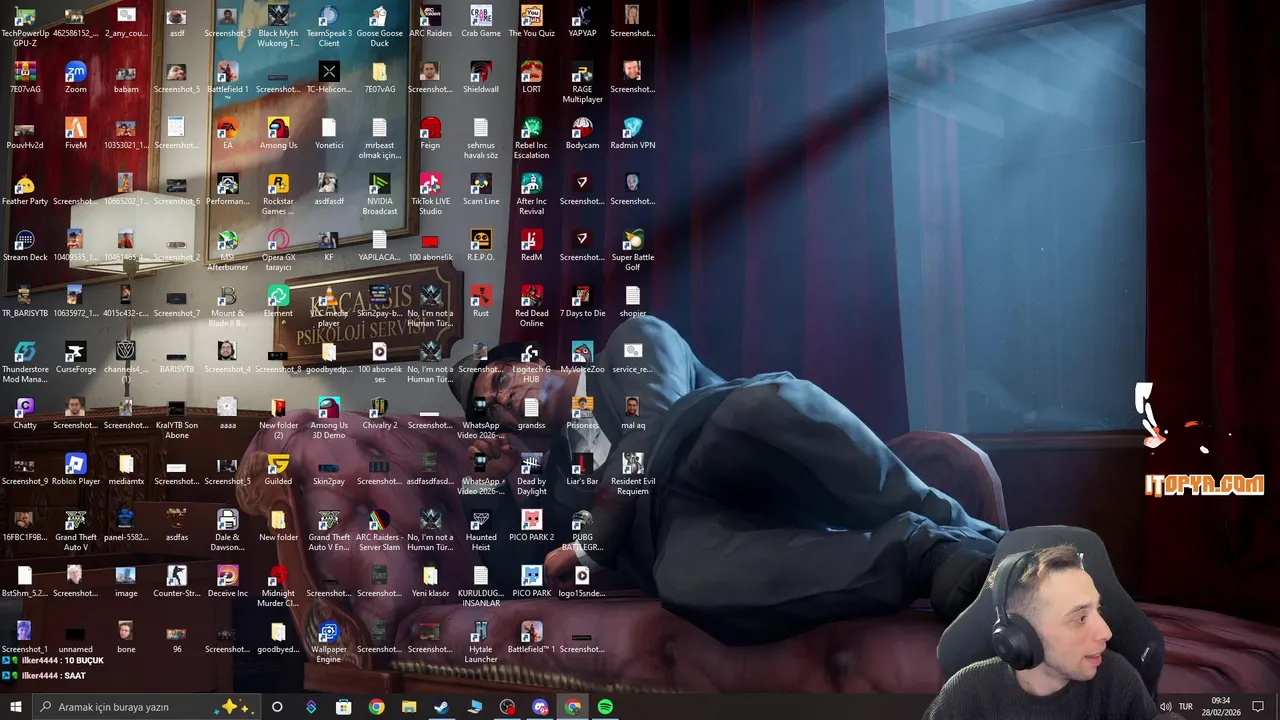Open the notification center

(x=1258, y=707)
